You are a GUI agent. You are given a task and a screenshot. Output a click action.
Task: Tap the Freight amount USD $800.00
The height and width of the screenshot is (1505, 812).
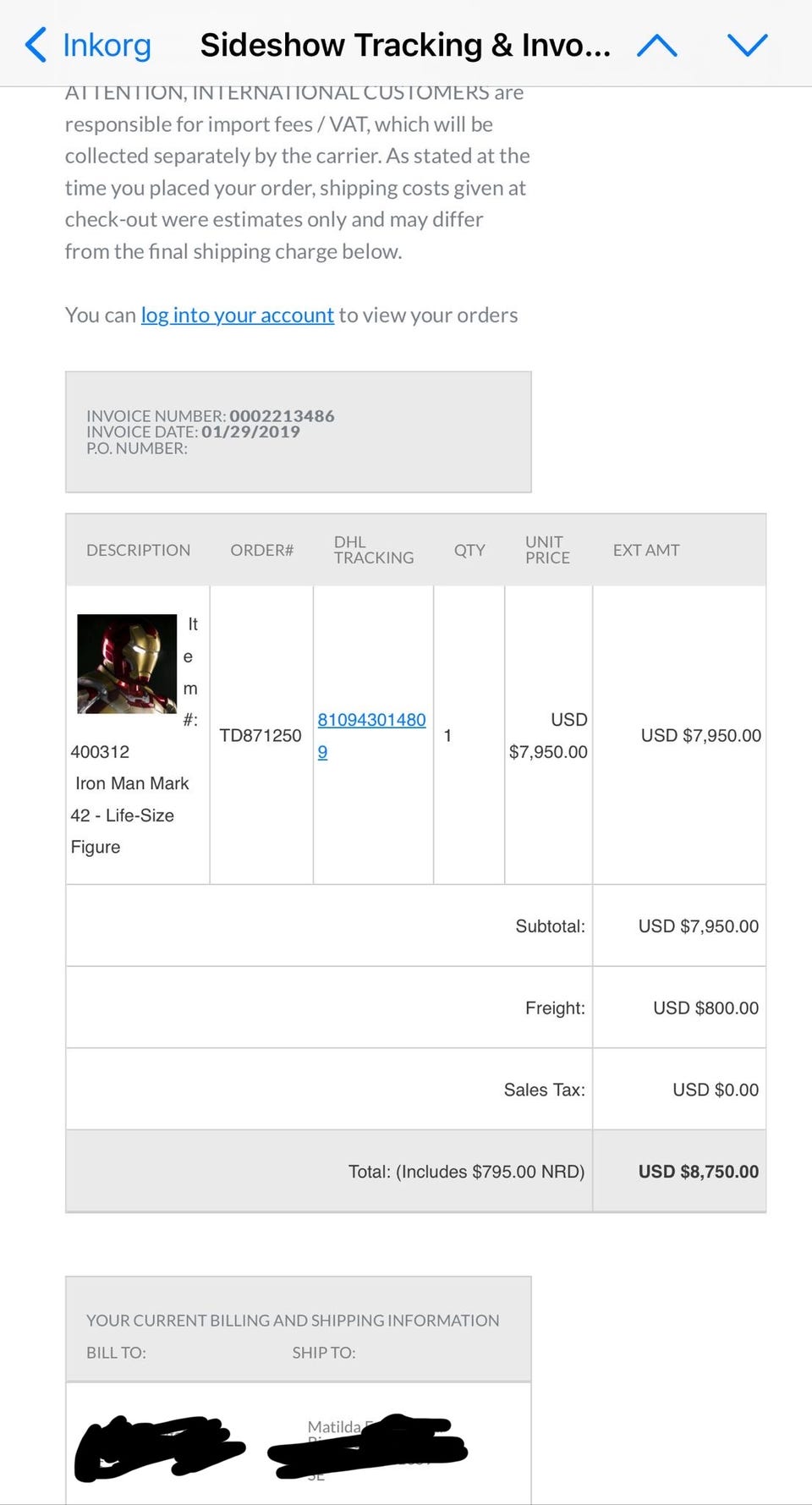click(705, 1008)
